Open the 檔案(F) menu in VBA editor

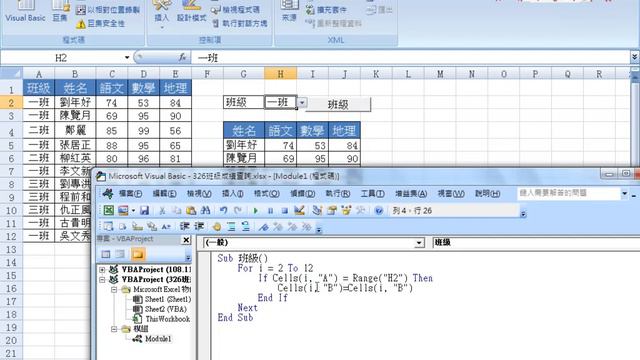pyautogui.click(x=130, y=194)
